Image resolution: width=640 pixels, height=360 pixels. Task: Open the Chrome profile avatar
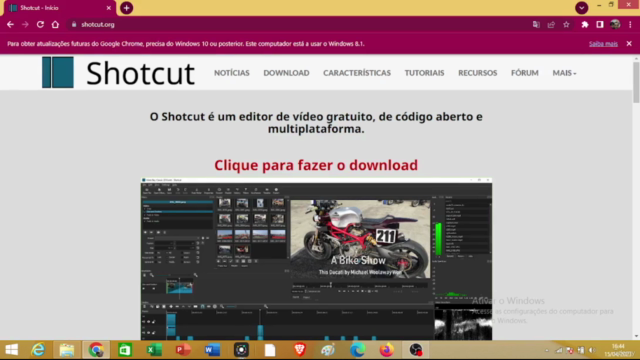click(x=615, y=24)
